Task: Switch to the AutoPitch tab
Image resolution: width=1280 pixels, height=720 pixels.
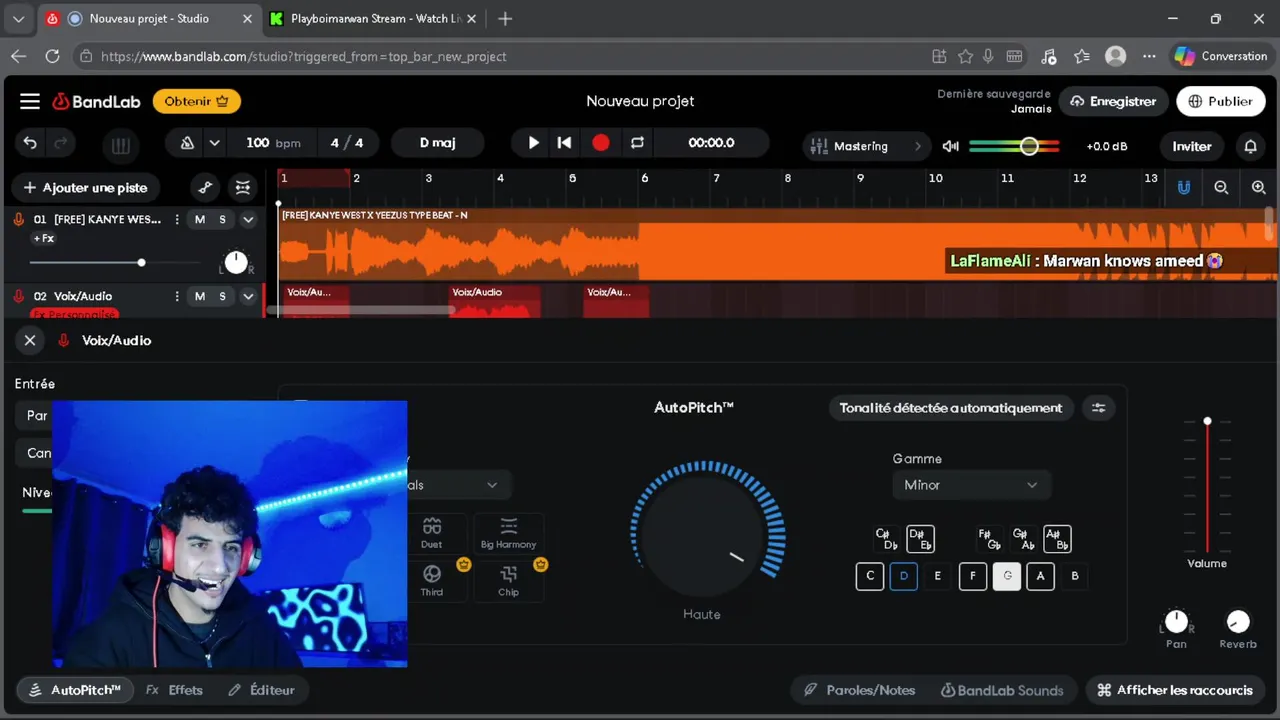Action: pos(75,690)
